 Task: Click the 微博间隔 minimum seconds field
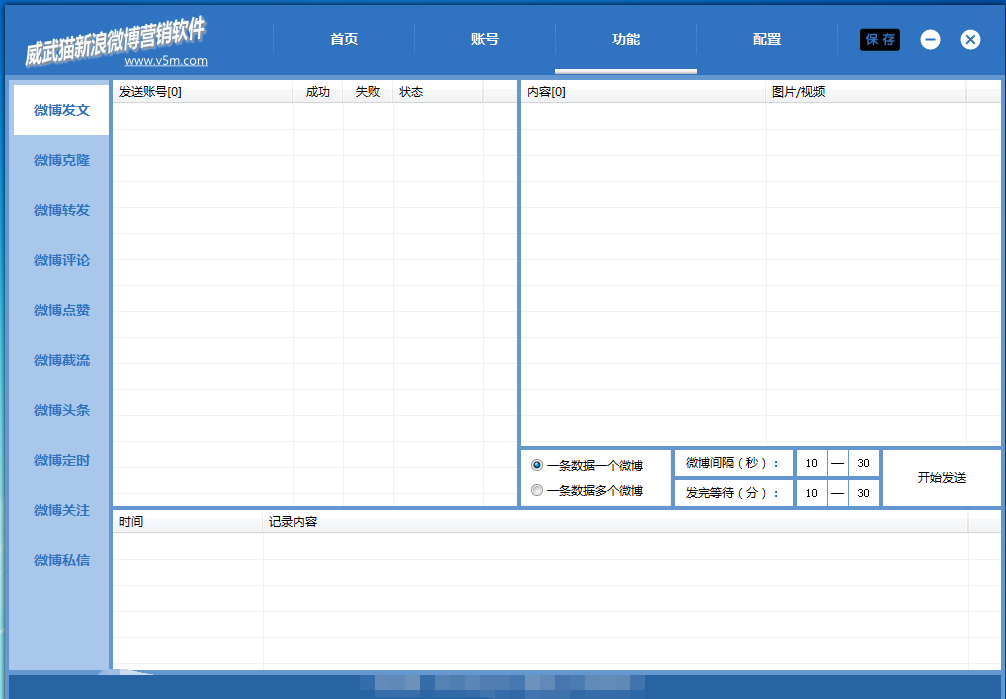(x=812, y=463)
